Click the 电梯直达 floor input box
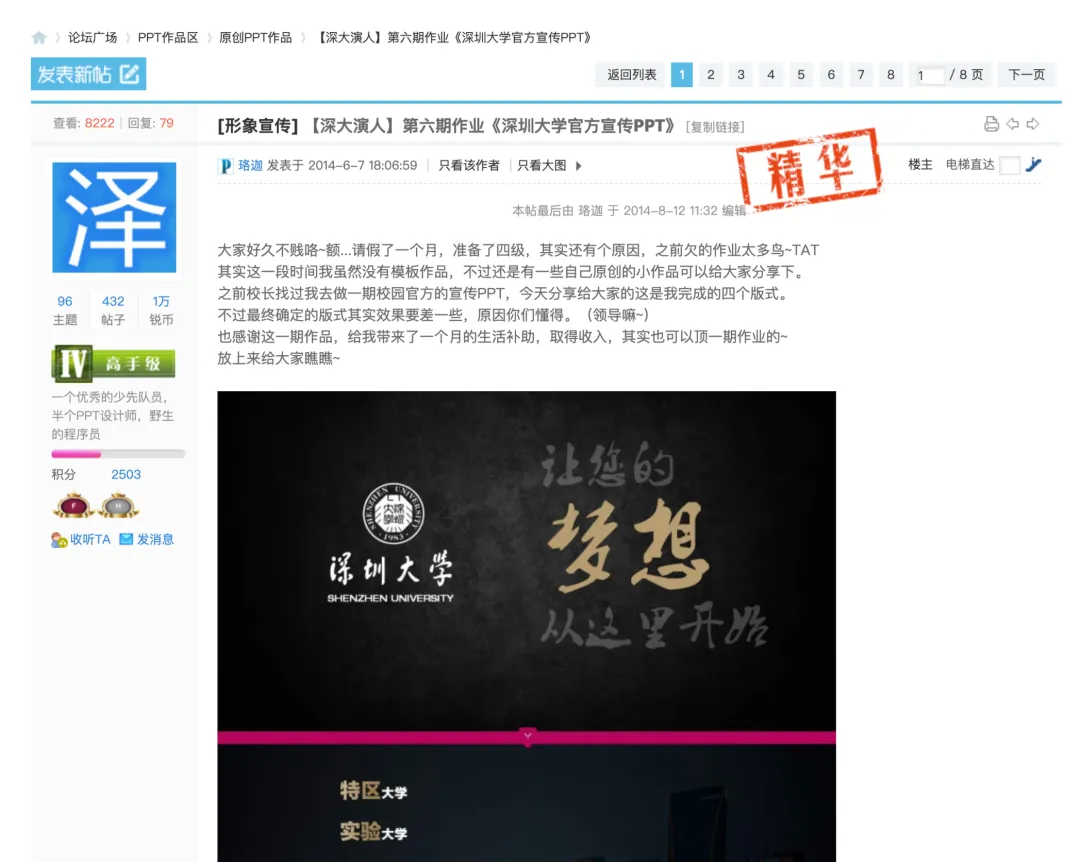Viewport: 1080px width, 862px height. 1009,165
